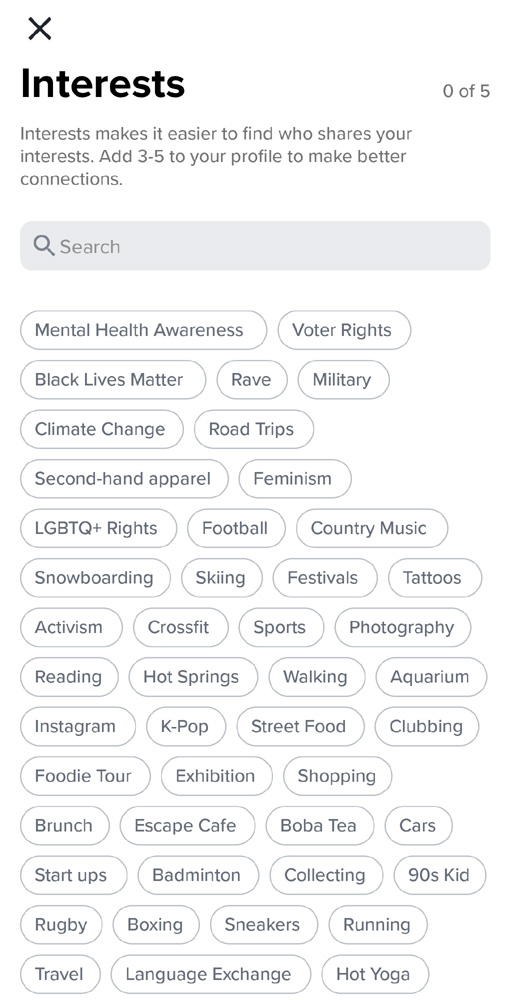Pick Country Music as an interest
The image size is (510, 1000).
372,529
